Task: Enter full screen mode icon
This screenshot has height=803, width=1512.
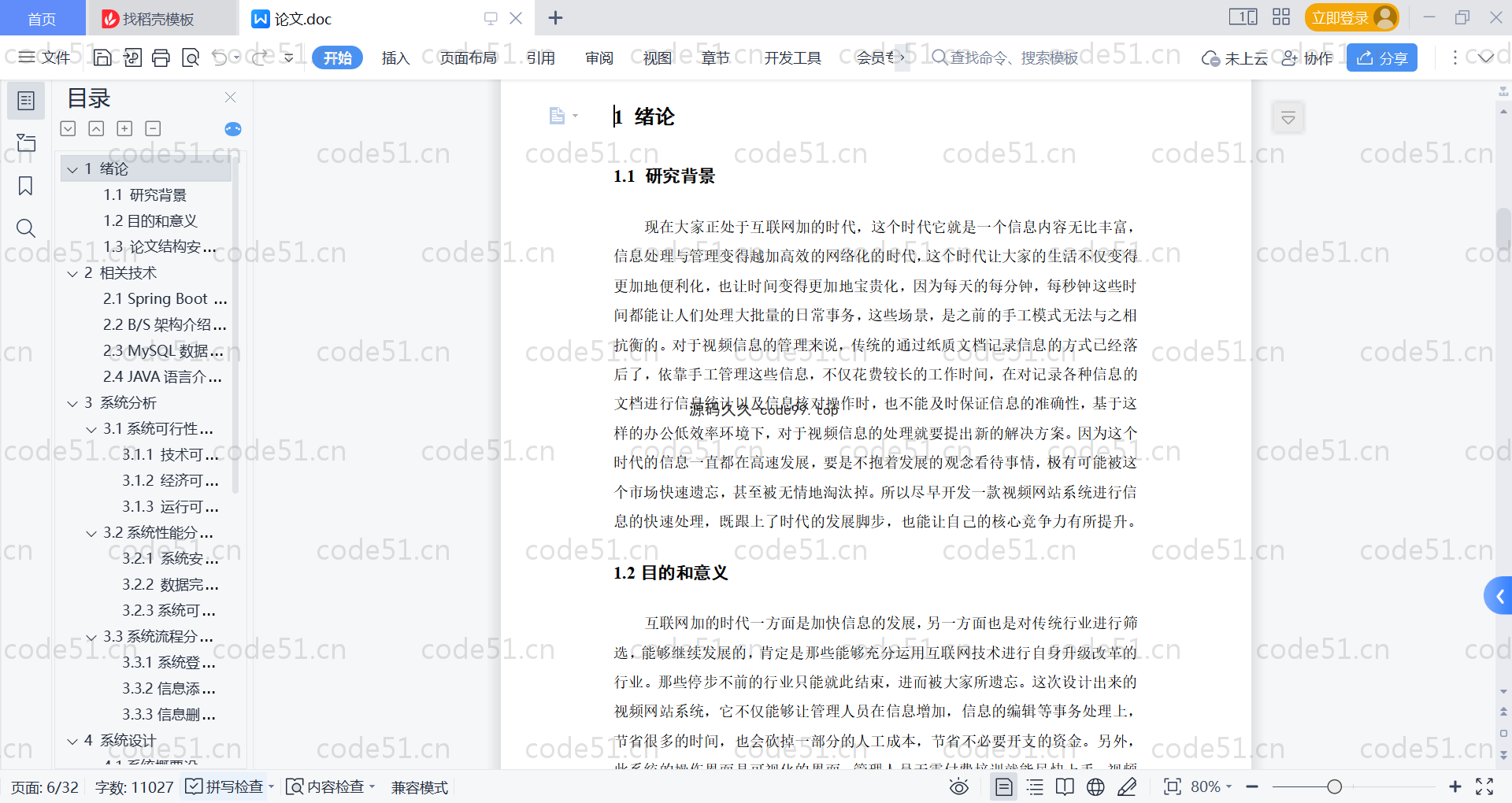Action: [1484, 786]
